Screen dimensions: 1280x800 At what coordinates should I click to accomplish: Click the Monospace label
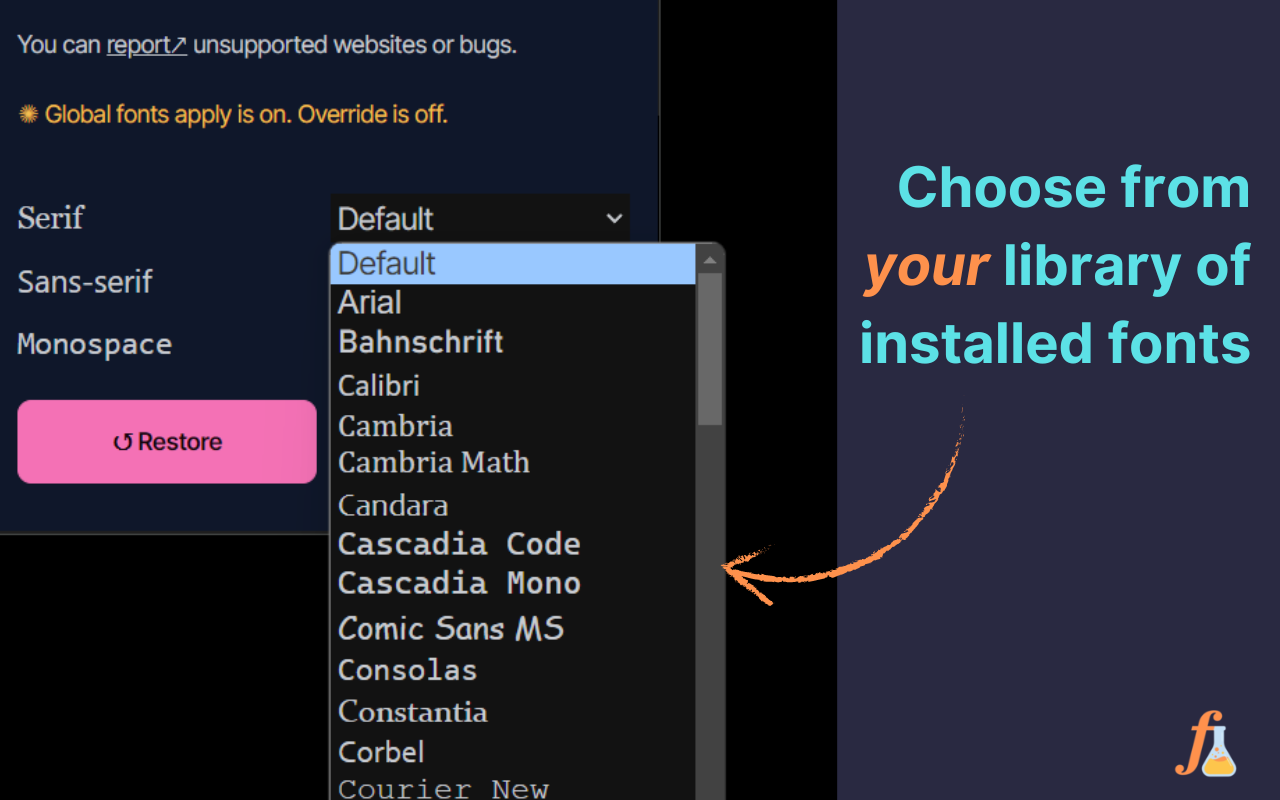(95, 345)
